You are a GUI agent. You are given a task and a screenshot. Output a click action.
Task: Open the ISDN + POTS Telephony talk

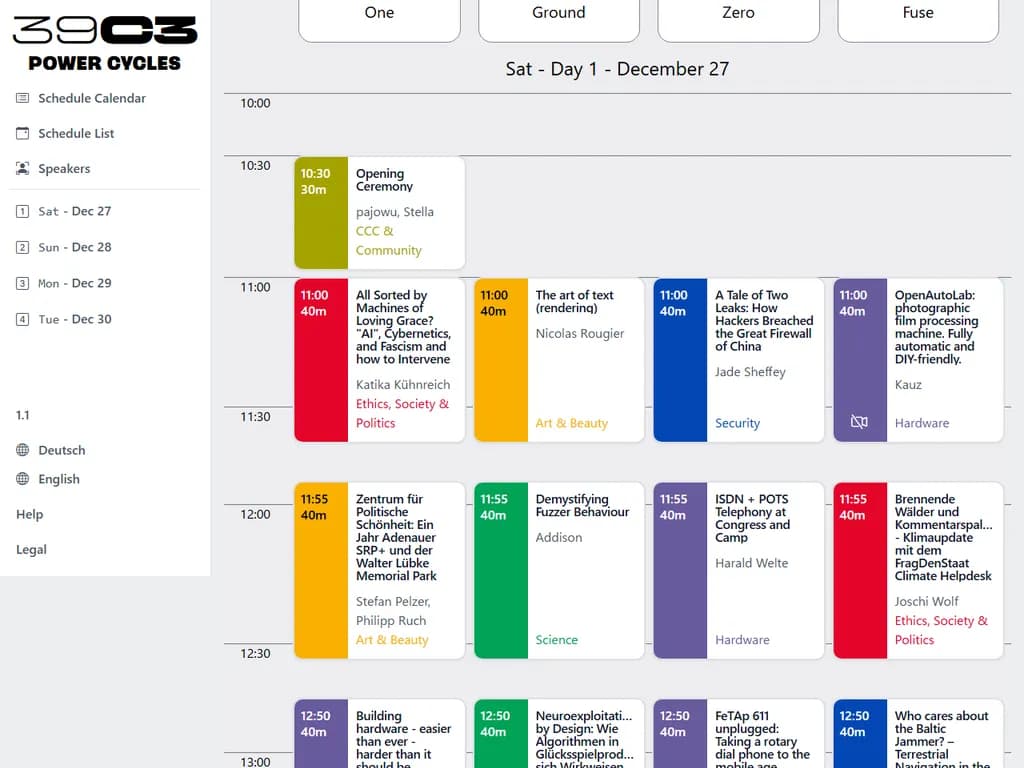coord(752,518)
